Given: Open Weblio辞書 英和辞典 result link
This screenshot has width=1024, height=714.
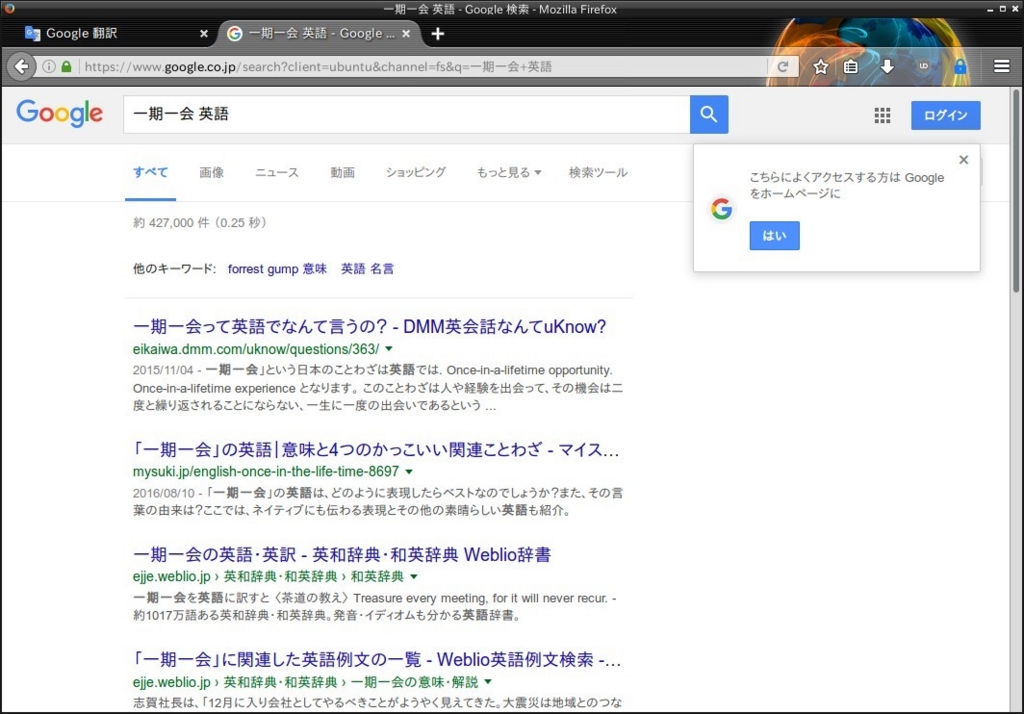Looking at the screenshot, I should click(342, 555).
